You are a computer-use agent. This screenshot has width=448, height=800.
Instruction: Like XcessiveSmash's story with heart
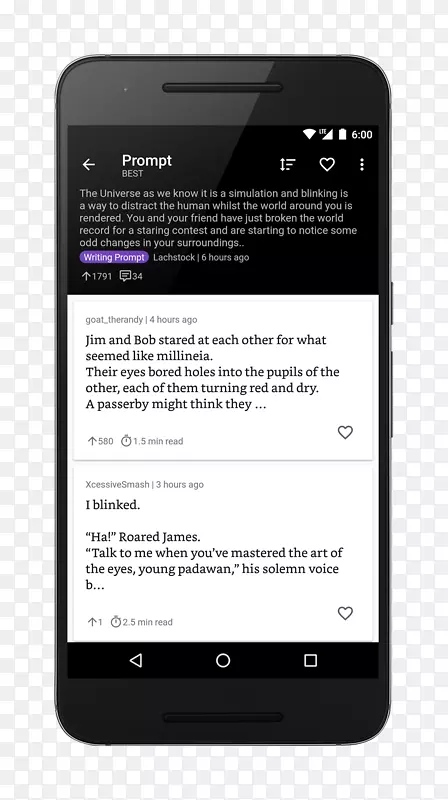pyautogui.click(x=345, y=613)
